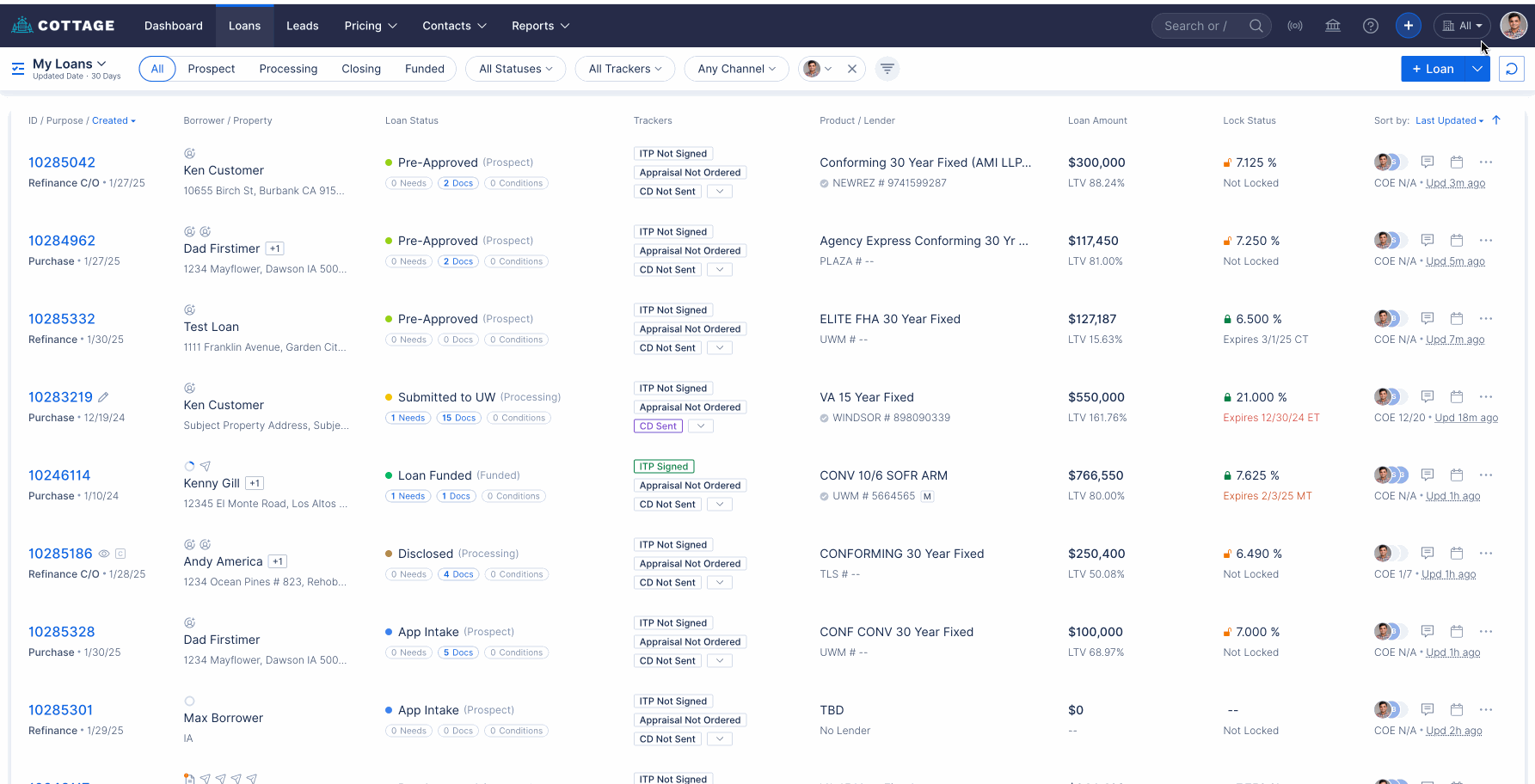Click the + Loan button
Screen dimensions: 1535x784
pos(1433,69)
